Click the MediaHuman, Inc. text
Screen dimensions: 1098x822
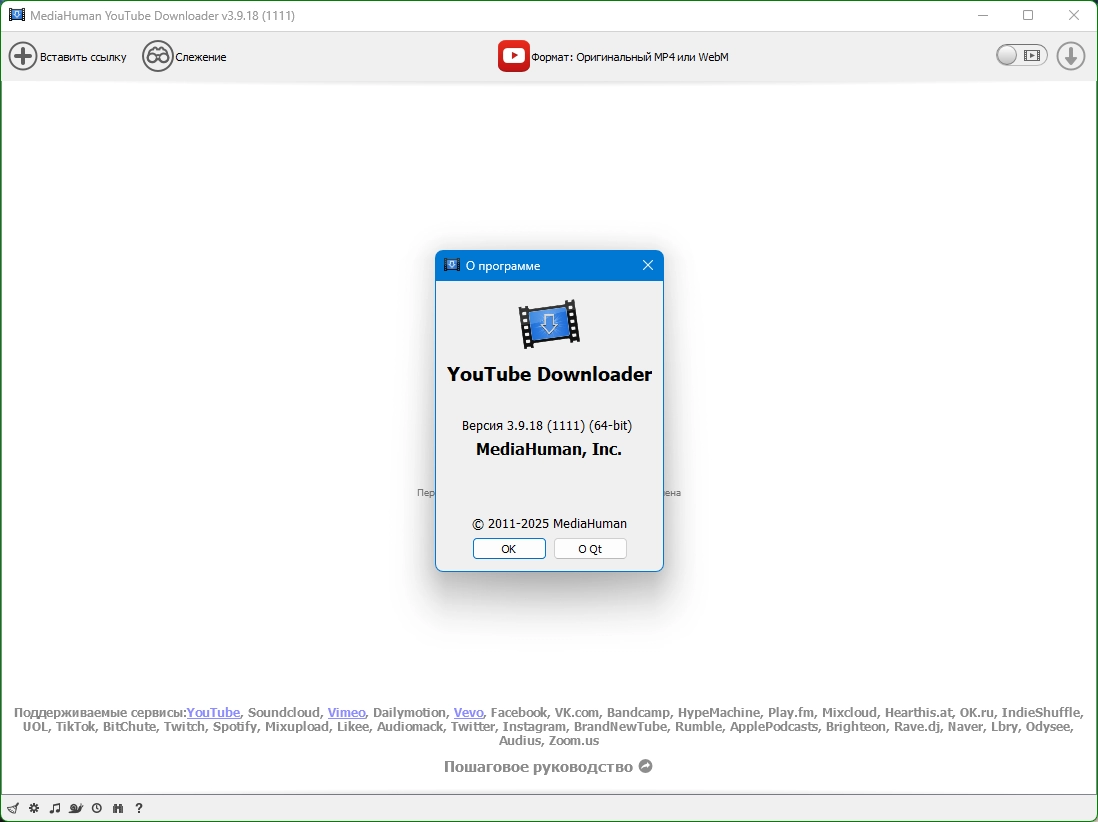click(549, 450)
